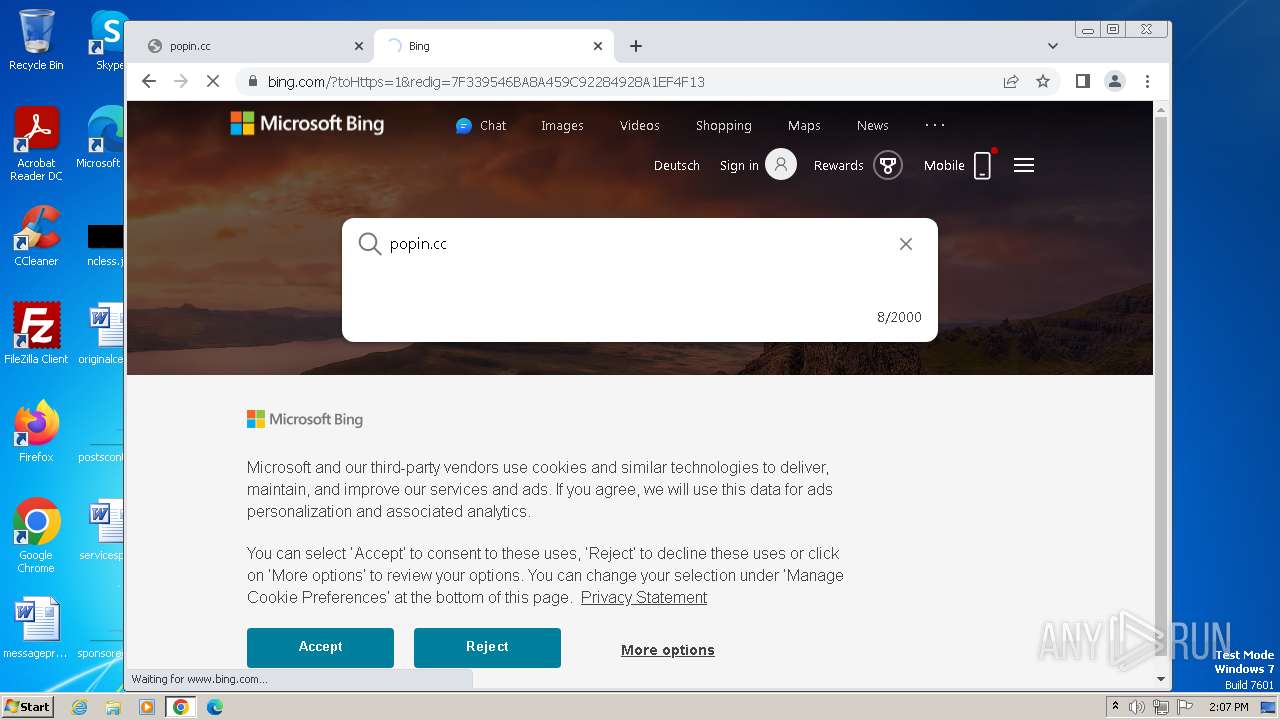The height and width of the screenshot is (720, 1280).
Task: Open the media player taskbar icon
Action: 147,707
